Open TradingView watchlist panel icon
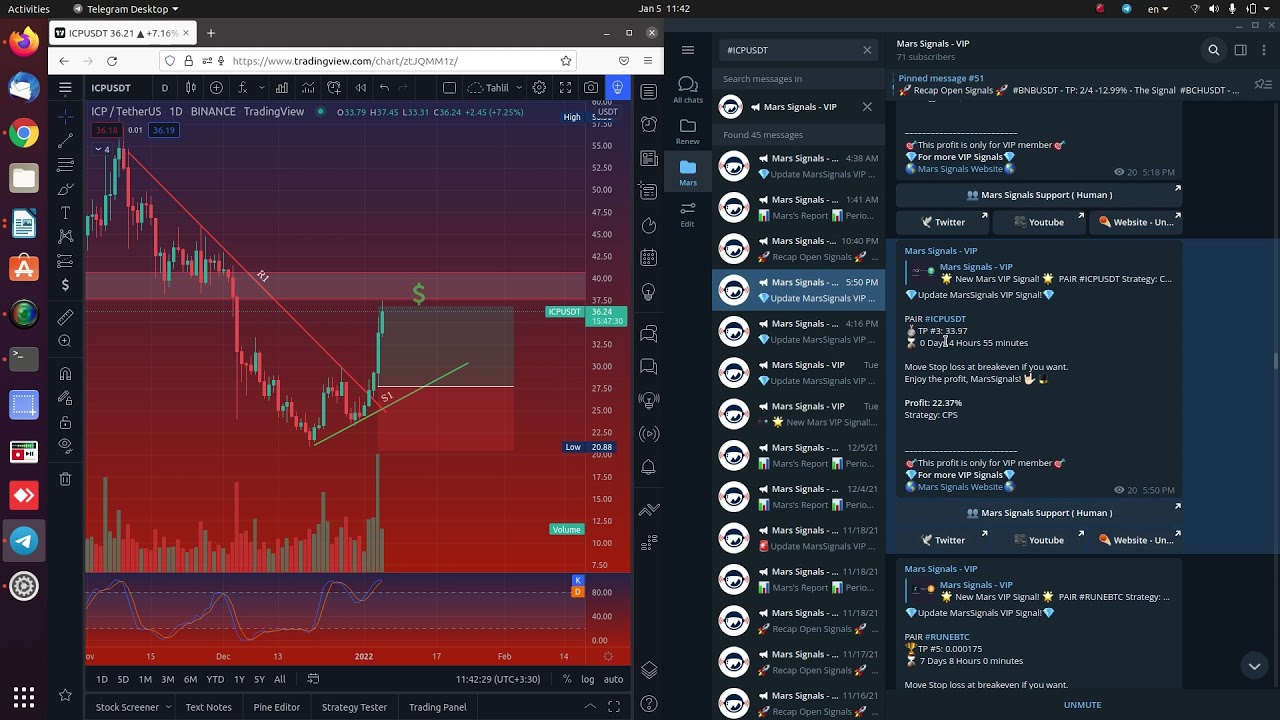1280x720 pixels. point(649,92)
